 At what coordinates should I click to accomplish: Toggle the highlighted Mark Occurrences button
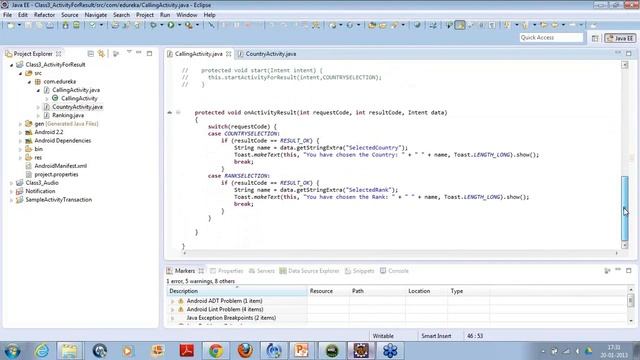(x=460, y=25)
